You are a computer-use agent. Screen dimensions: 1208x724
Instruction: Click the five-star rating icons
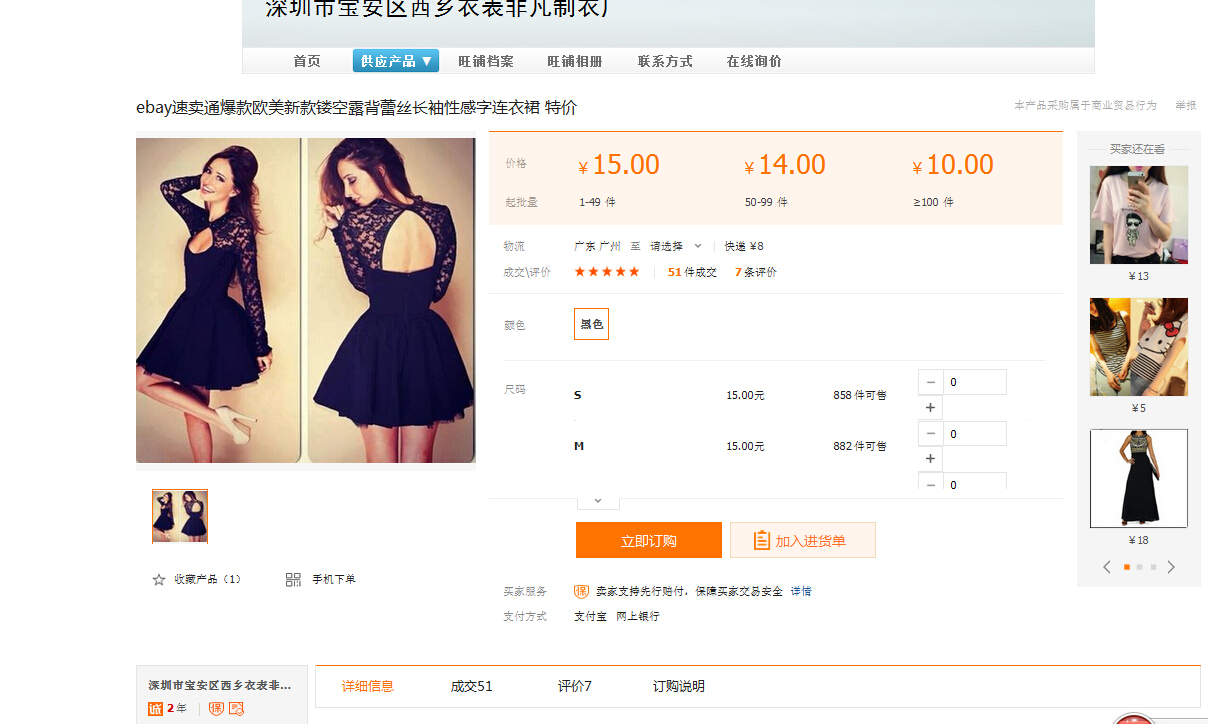606,272
